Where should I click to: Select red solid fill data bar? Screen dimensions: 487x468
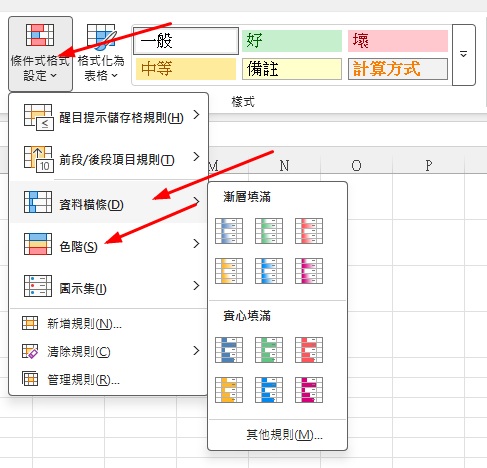309,350
